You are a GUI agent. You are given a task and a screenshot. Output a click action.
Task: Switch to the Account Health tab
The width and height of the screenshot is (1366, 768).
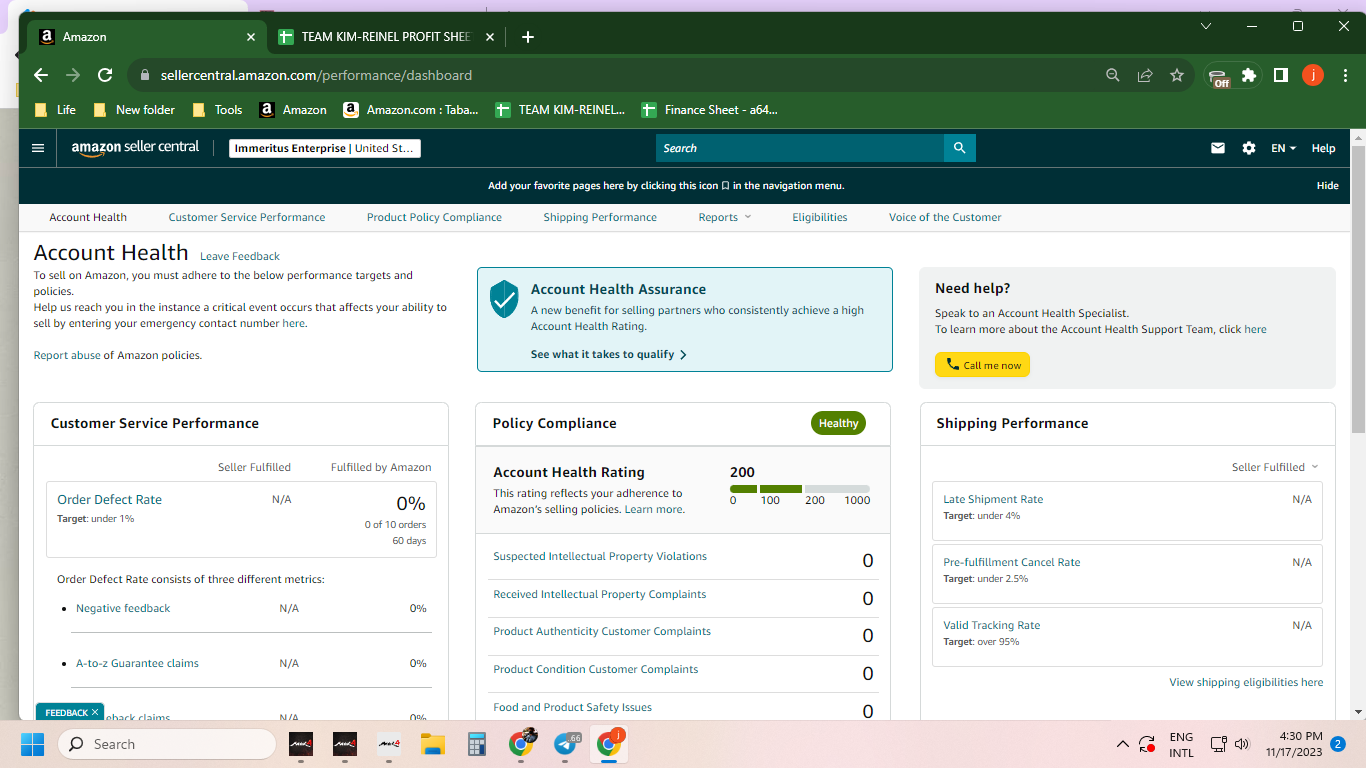coord(88,217)
